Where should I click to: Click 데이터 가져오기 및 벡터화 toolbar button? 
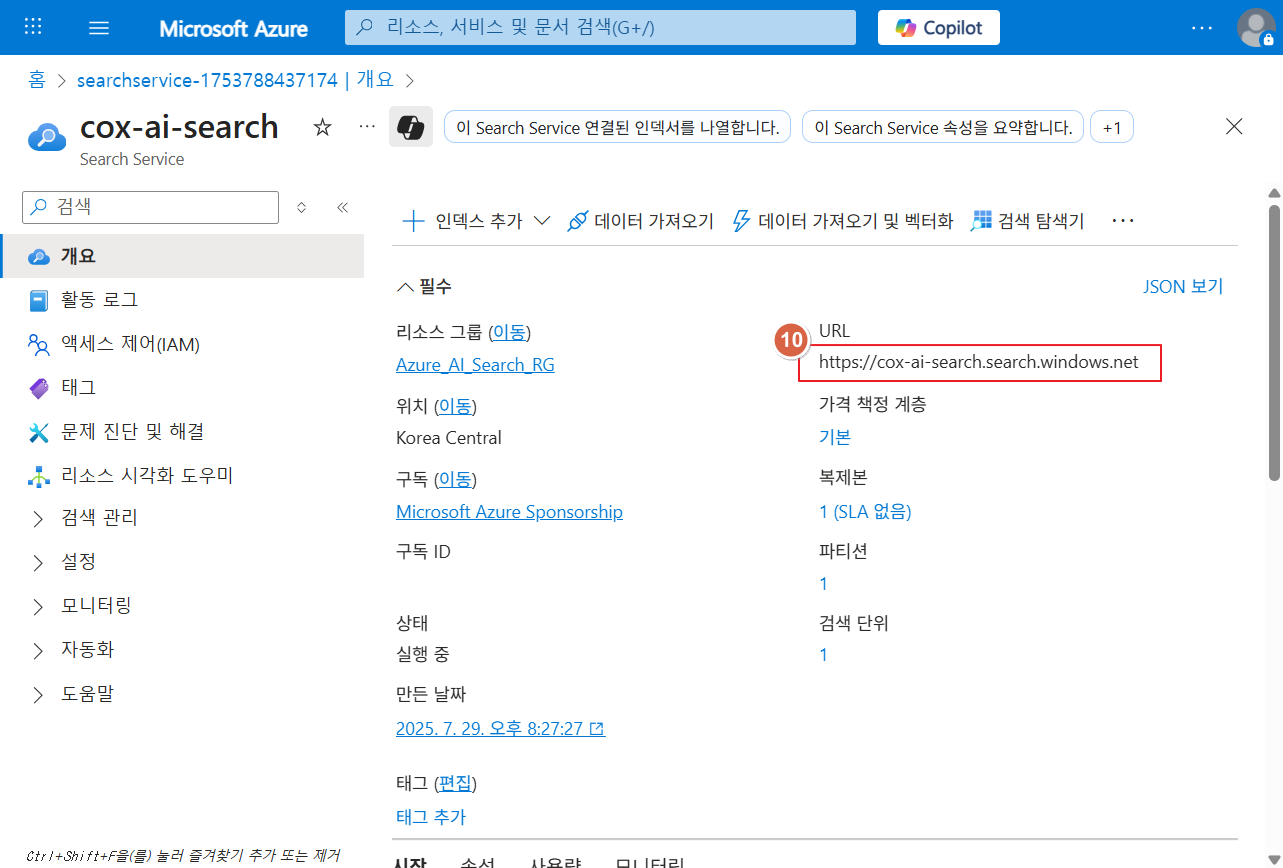843,221
